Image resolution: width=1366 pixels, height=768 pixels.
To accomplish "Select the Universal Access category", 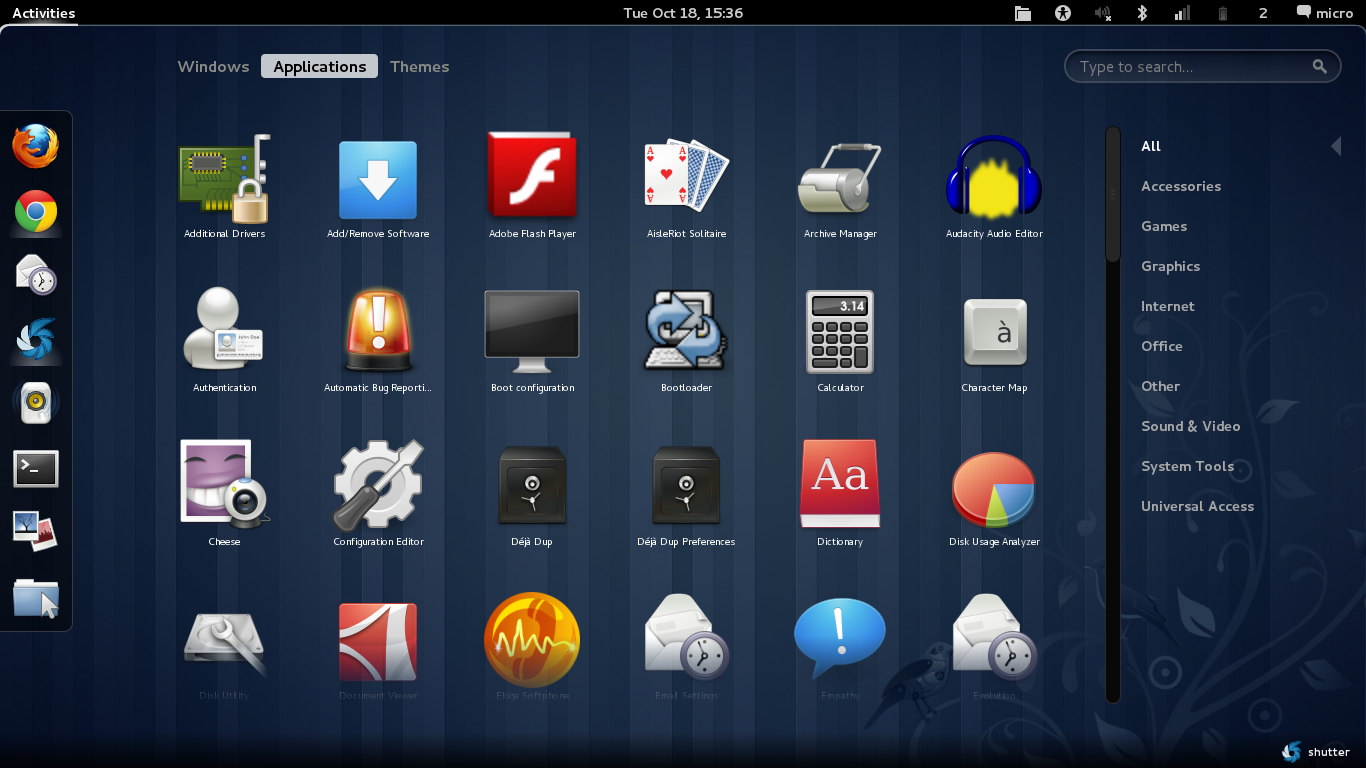I will click(1197, 506).
